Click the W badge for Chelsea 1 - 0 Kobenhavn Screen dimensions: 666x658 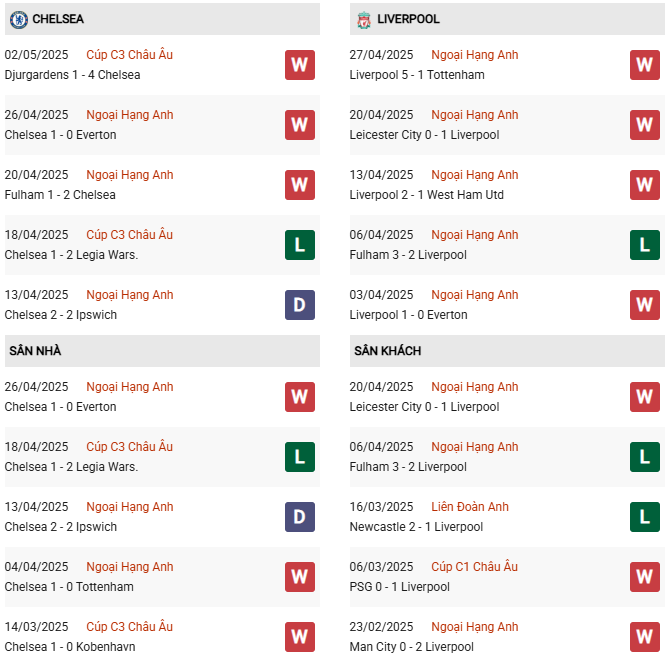tap(300, 637)
